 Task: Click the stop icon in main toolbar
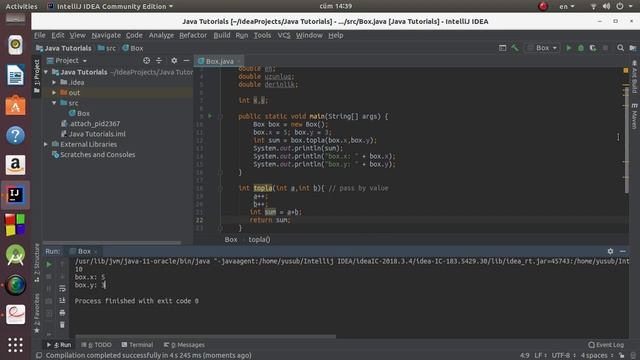(x=605, y=48)
